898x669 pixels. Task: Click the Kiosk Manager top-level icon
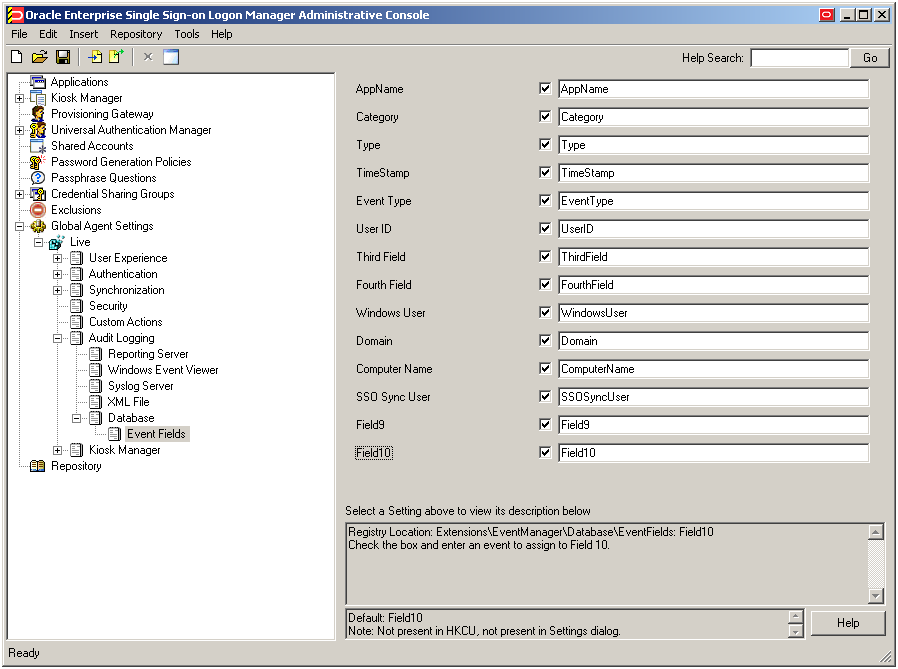click(x=38, y=98)
